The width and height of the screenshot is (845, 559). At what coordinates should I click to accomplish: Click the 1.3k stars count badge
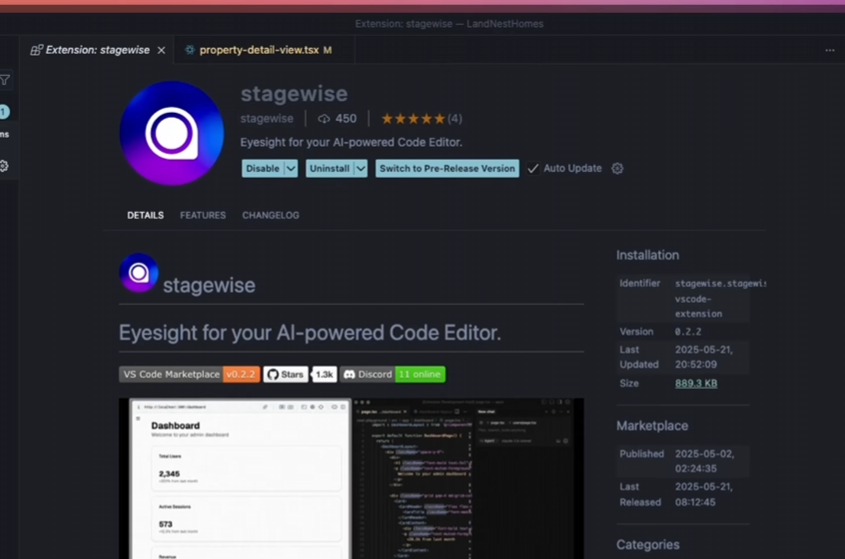[x=324, y=374]
